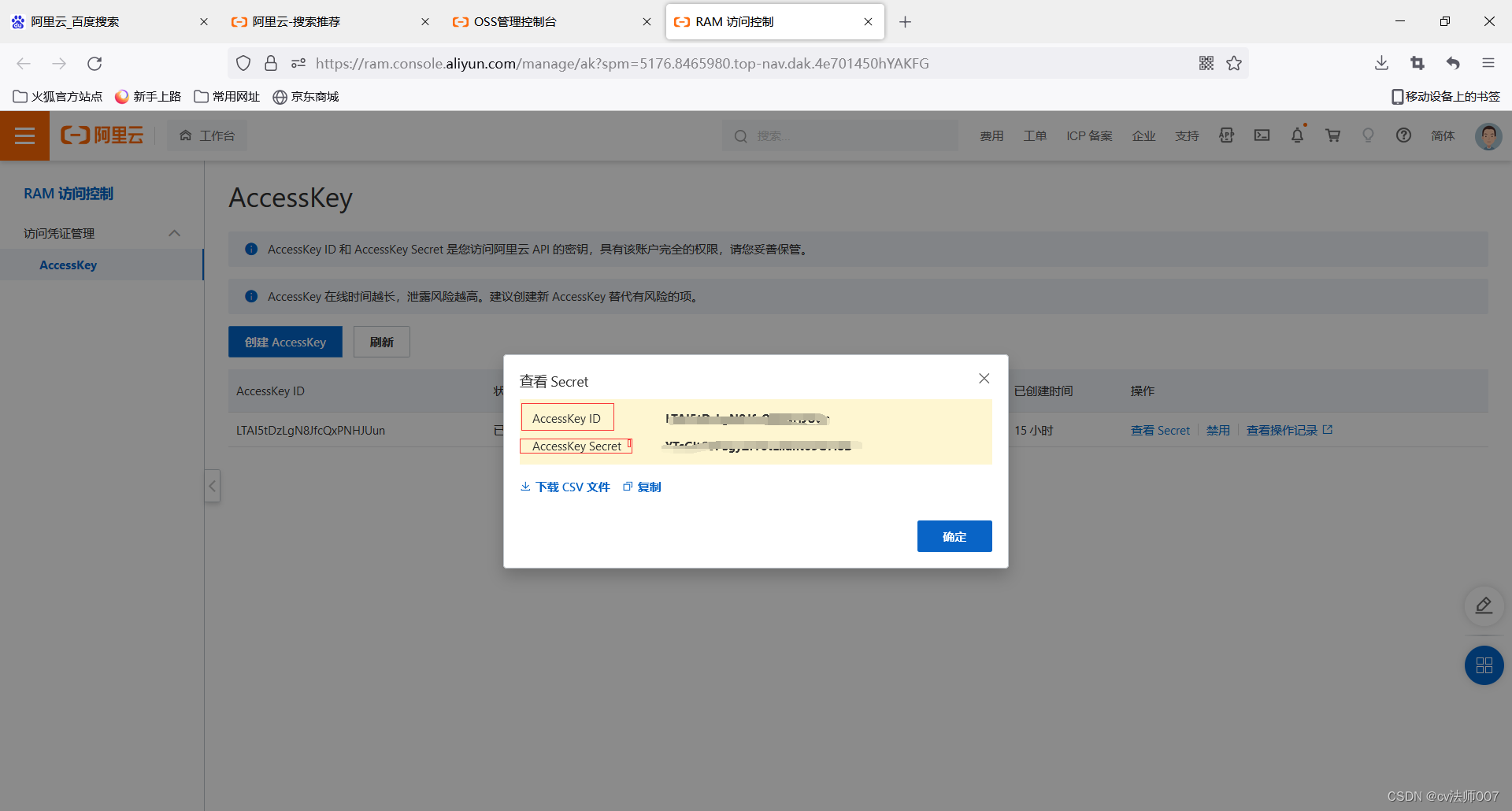Open the help question mark icon
Image resolution: width=1512 pixels, height=811 pixels.
[1403, 135]
